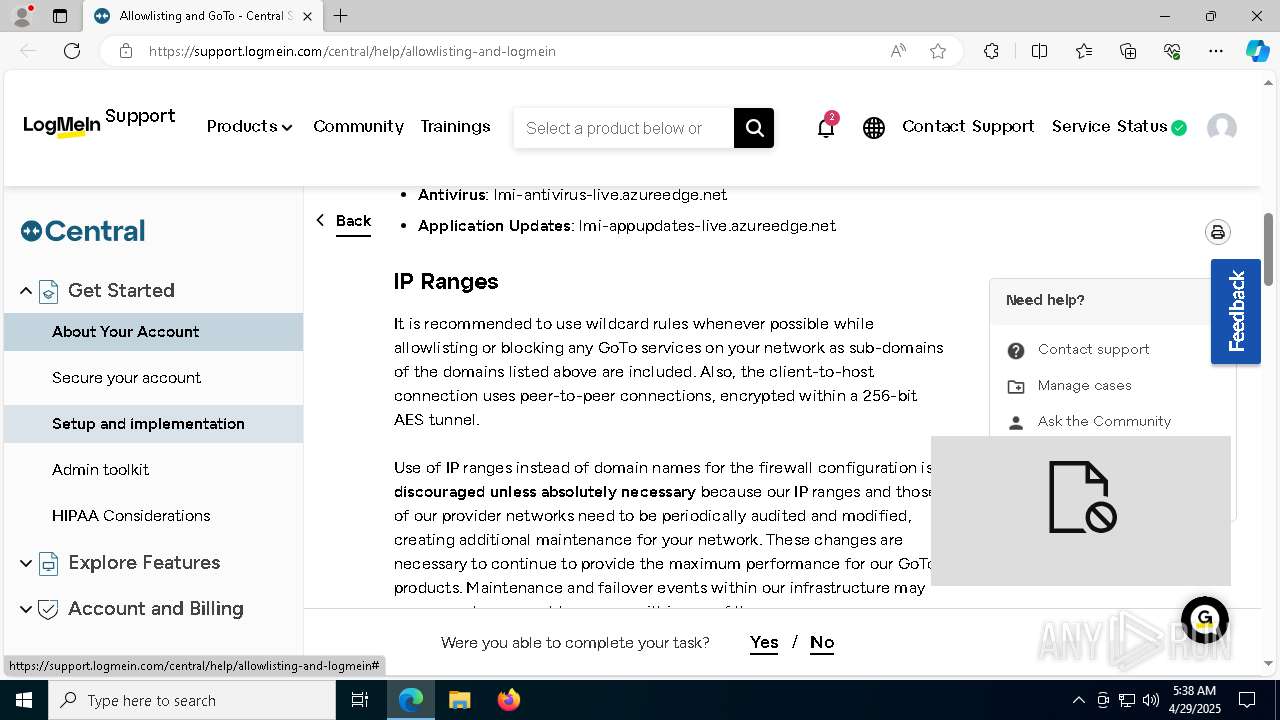Open the chat assistant bubble

click(x=1204, y=619)
